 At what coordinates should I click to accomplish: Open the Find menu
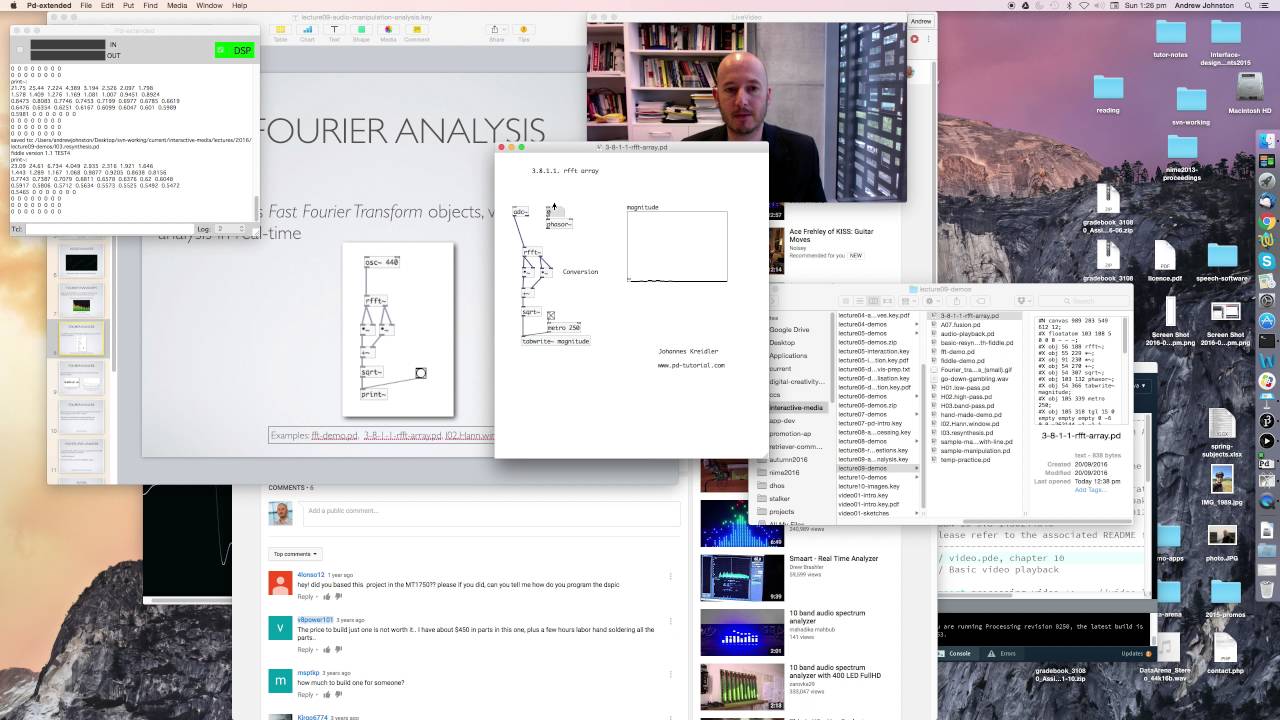pos(150,5)
